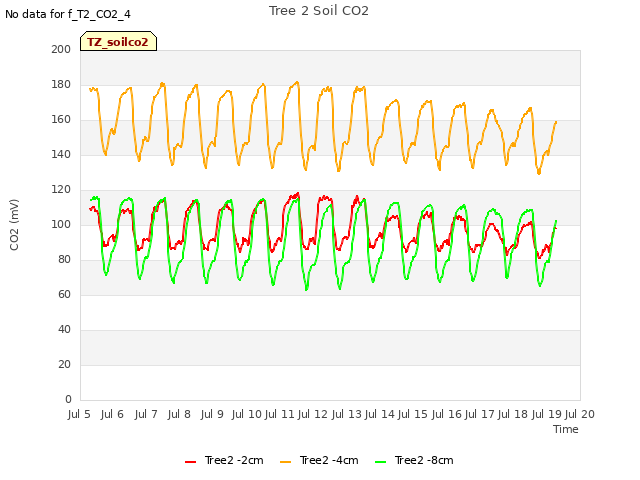640x480 pixels.
Task: Click the y-axis value 140
Action: click(x=61, y=155)
